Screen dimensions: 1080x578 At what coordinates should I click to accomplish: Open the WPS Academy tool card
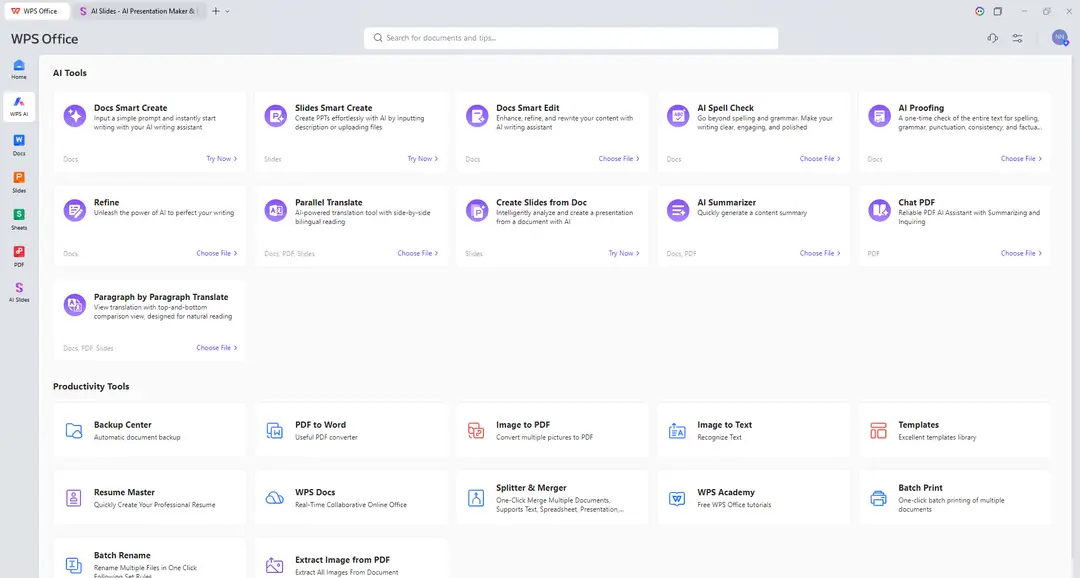pos(754,497)
